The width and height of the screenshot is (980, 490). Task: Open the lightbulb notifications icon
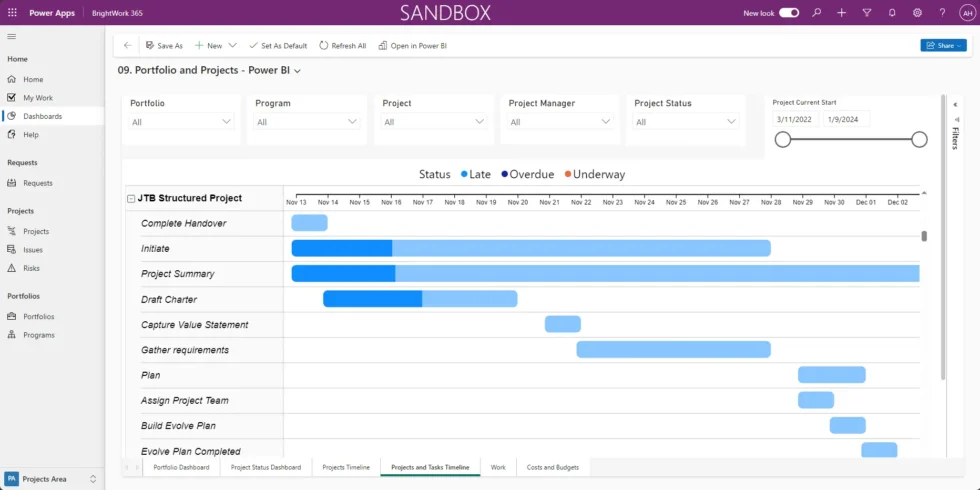pyautogui.click(x=891, y=13)
